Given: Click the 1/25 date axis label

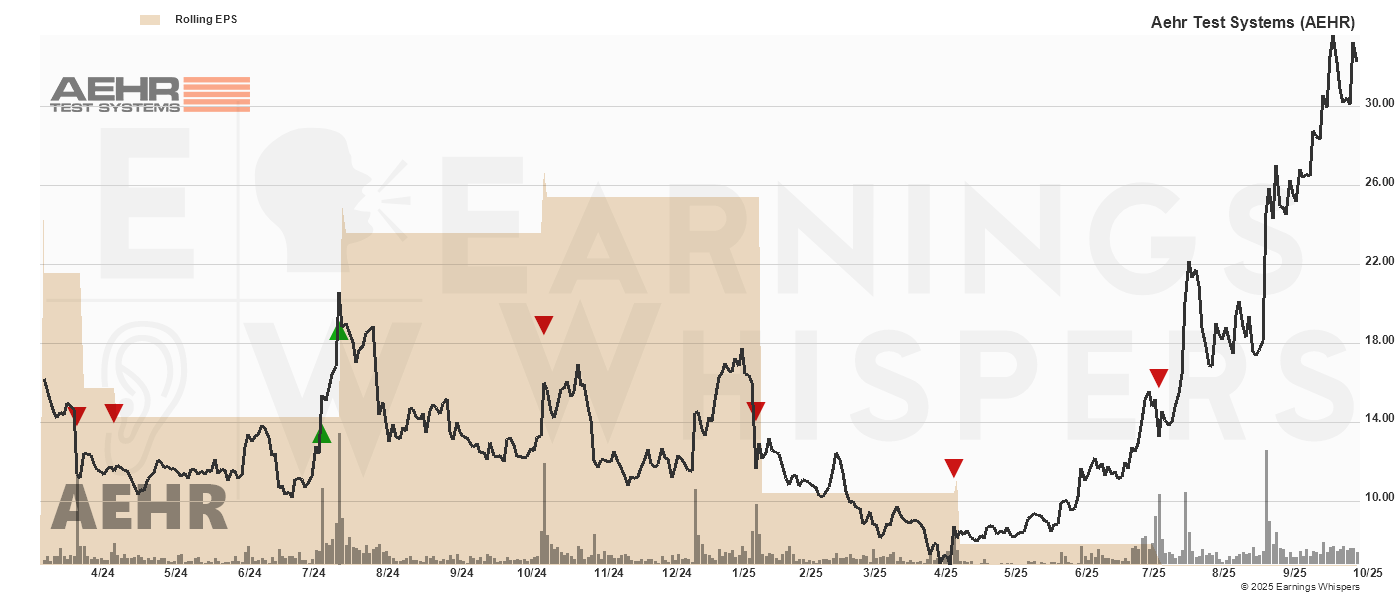Looking at the screenshot, I should [743, 573].
